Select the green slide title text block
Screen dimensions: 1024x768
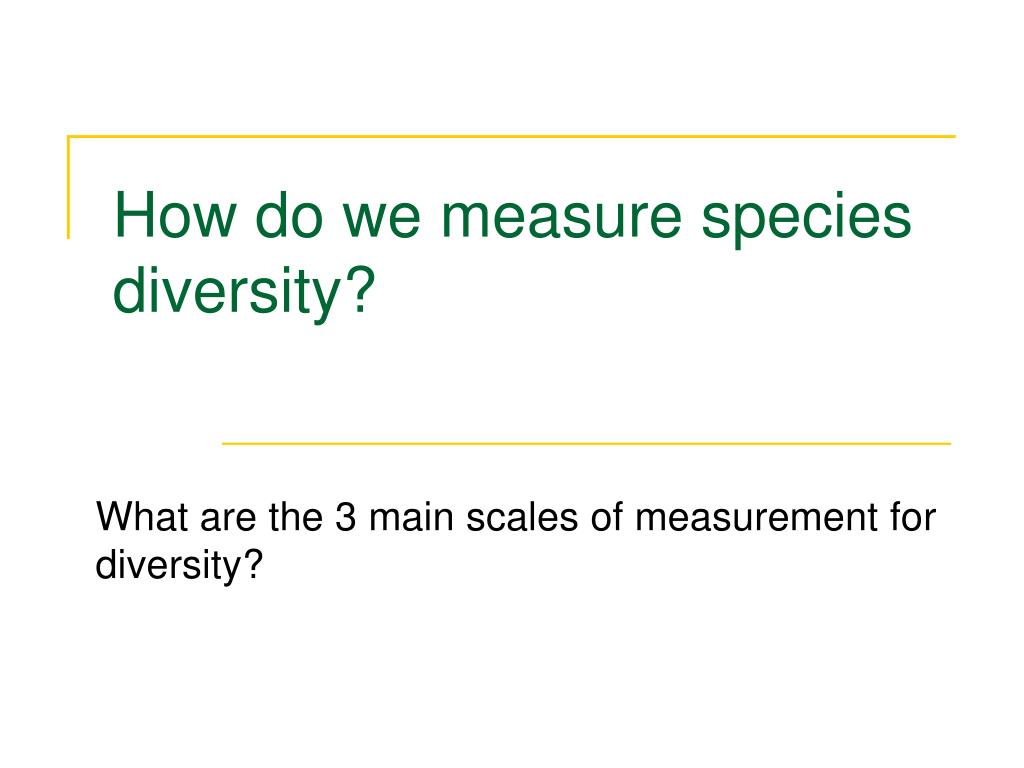[513, 253]
